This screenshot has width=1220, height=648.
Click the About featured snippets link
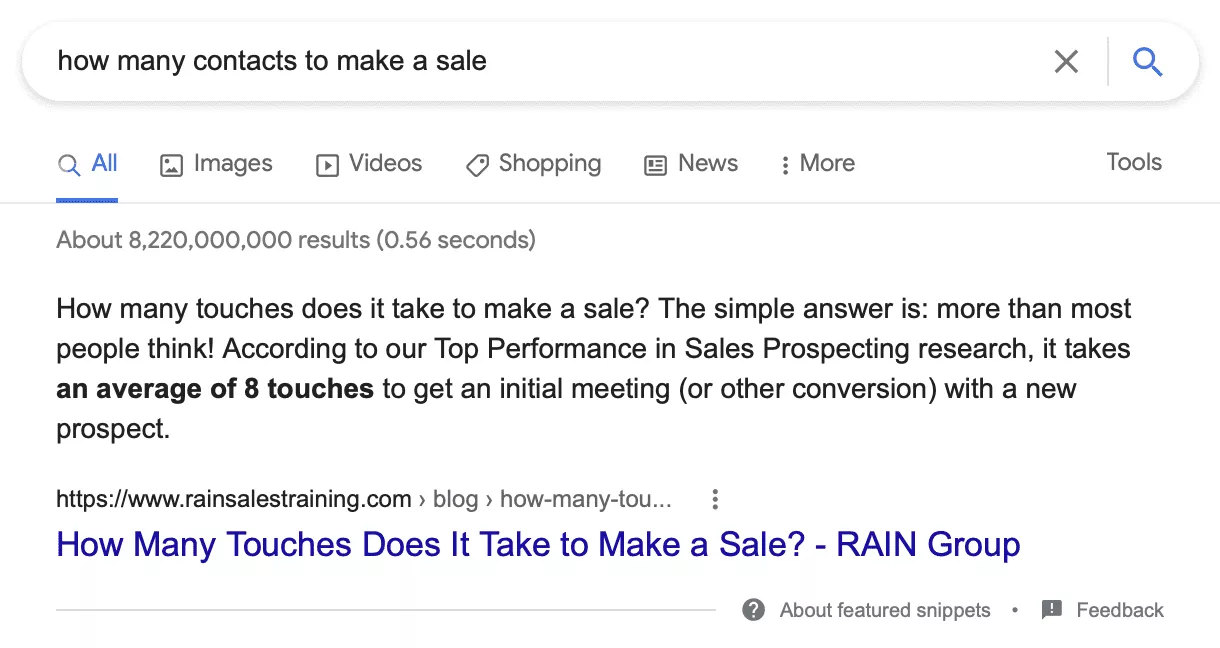(885, 610)
